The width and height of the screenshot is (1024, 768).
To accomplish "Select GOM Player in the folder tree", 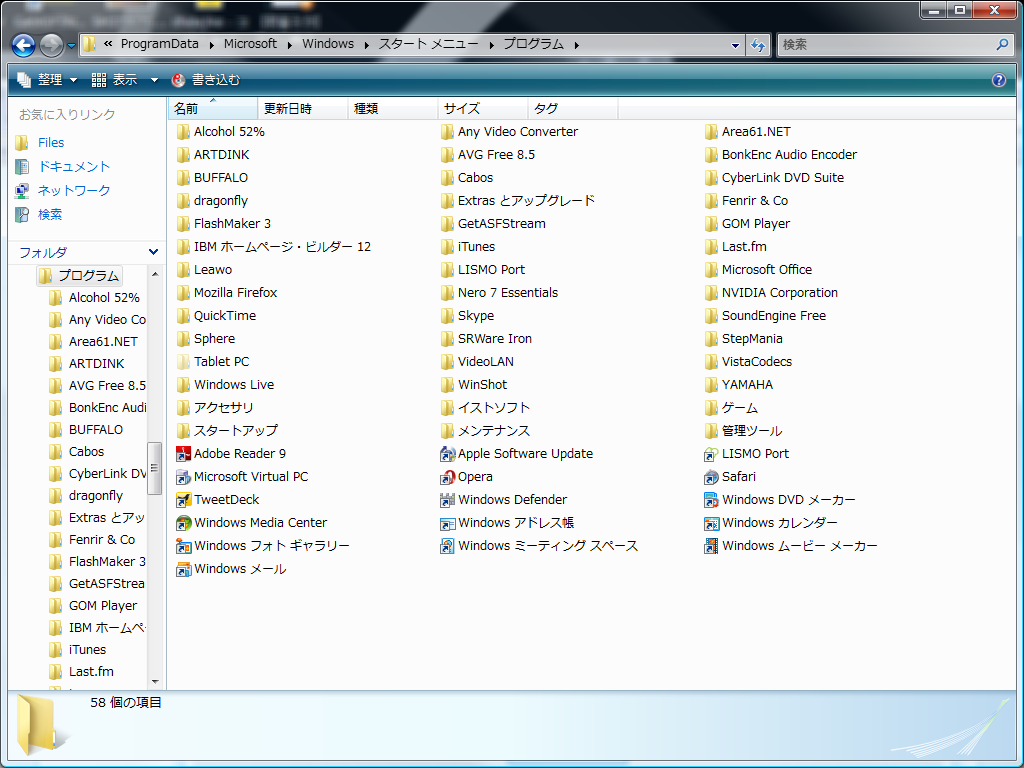I will pyautogui.click(x=94, y=605).
